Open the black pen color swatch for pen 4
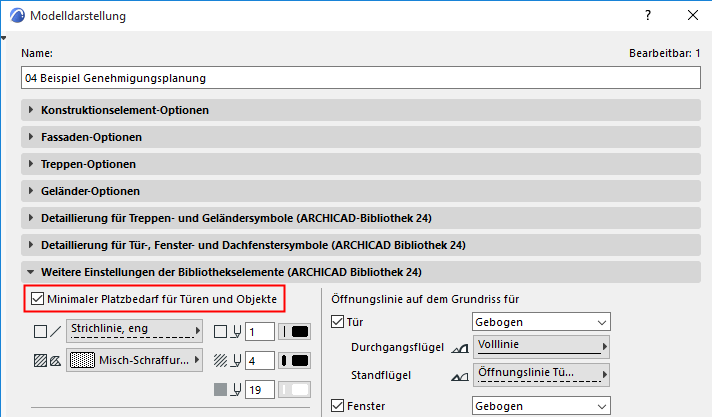Viewport: 712px width, 417px height. [295, 361]
